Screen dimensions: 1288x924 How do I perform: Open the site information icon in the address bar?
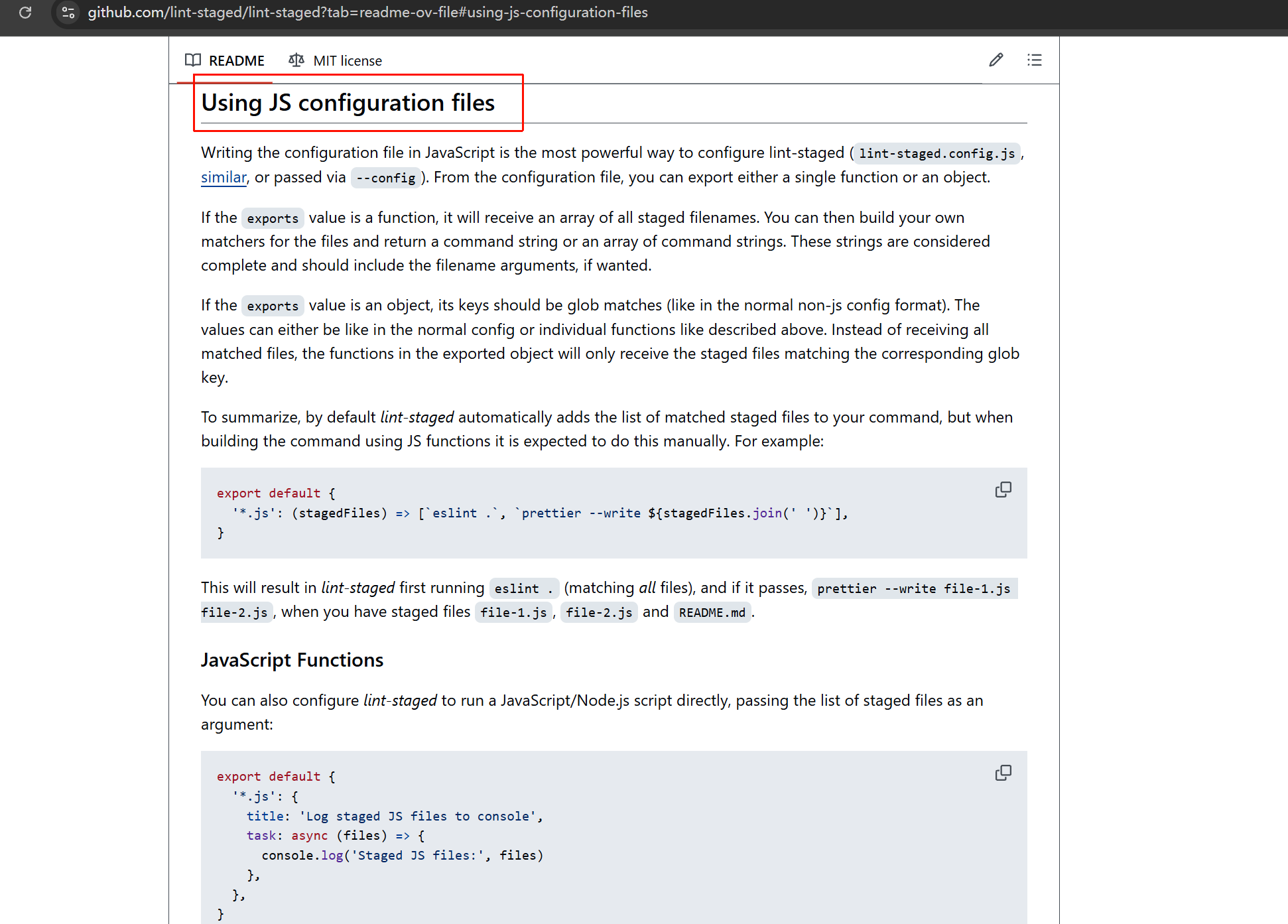pos(68,13)
